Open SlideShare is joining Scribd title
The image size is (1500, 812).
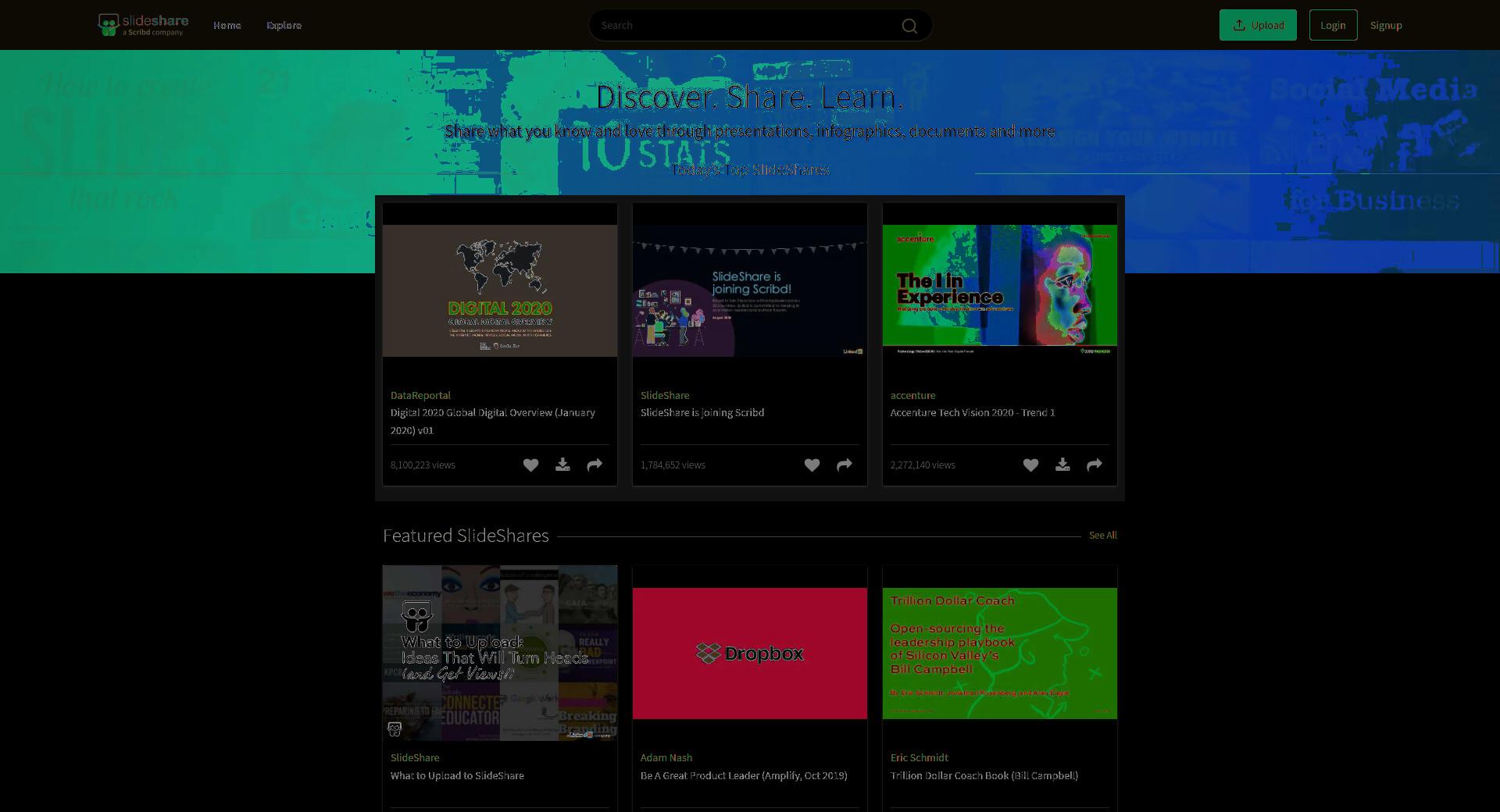click(702, 413)
